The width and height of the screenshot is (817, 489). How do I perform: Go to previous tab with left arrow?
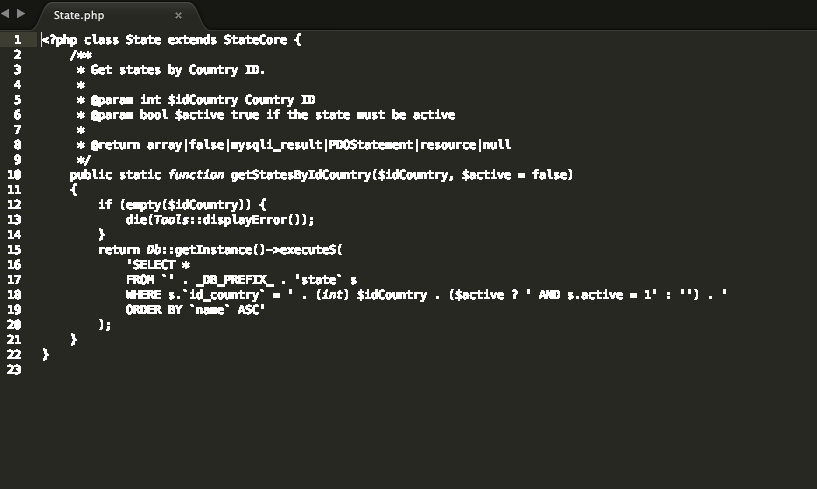point(5,14)
